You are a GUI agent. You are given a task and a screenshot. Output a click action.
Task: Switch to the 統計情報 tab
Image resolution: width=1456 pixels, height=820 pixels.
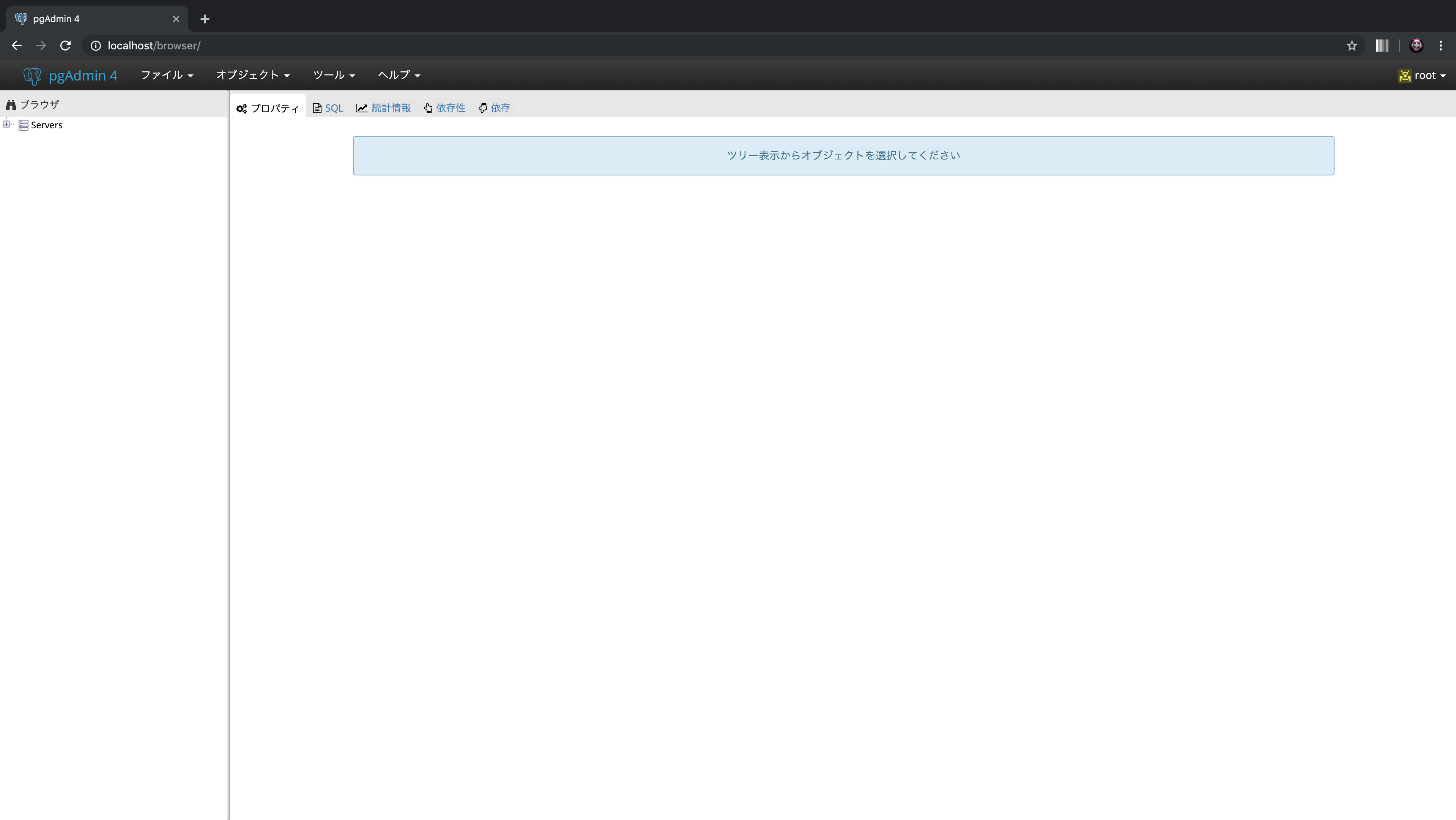pyautogui.click(x=384, y=108)
